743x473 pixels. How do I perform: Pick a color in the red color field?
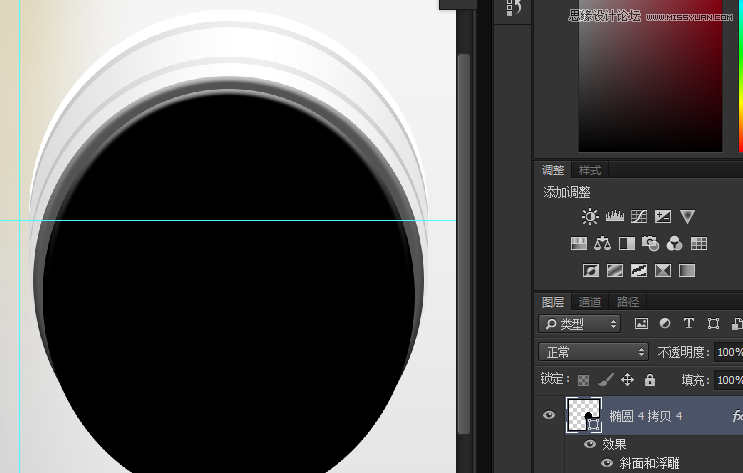[x=650, y=76]
